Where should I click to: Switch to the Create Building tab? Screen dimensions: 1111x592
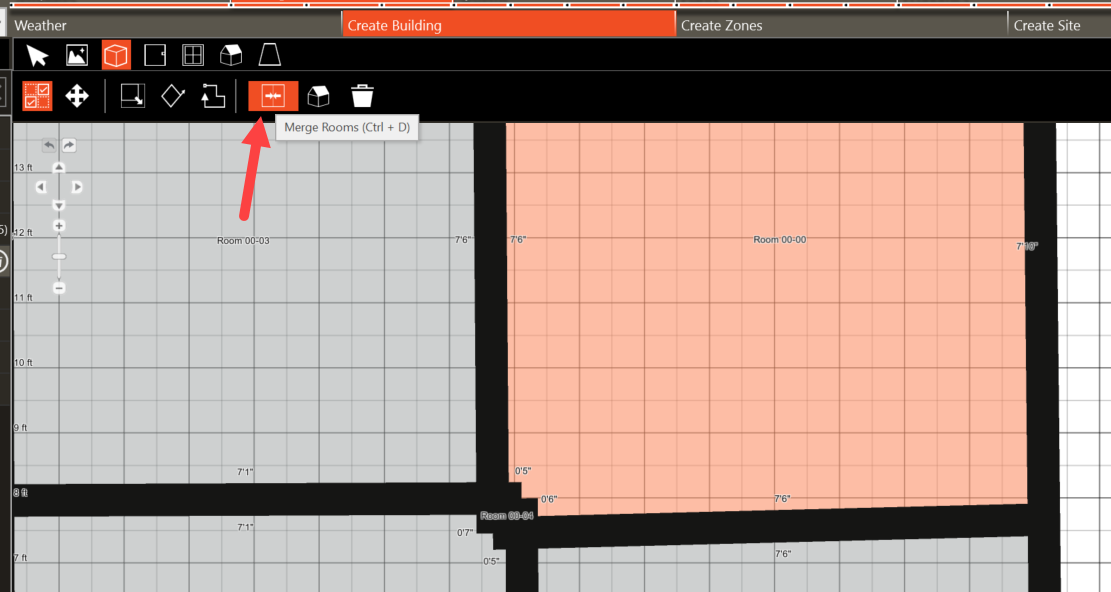508,25
